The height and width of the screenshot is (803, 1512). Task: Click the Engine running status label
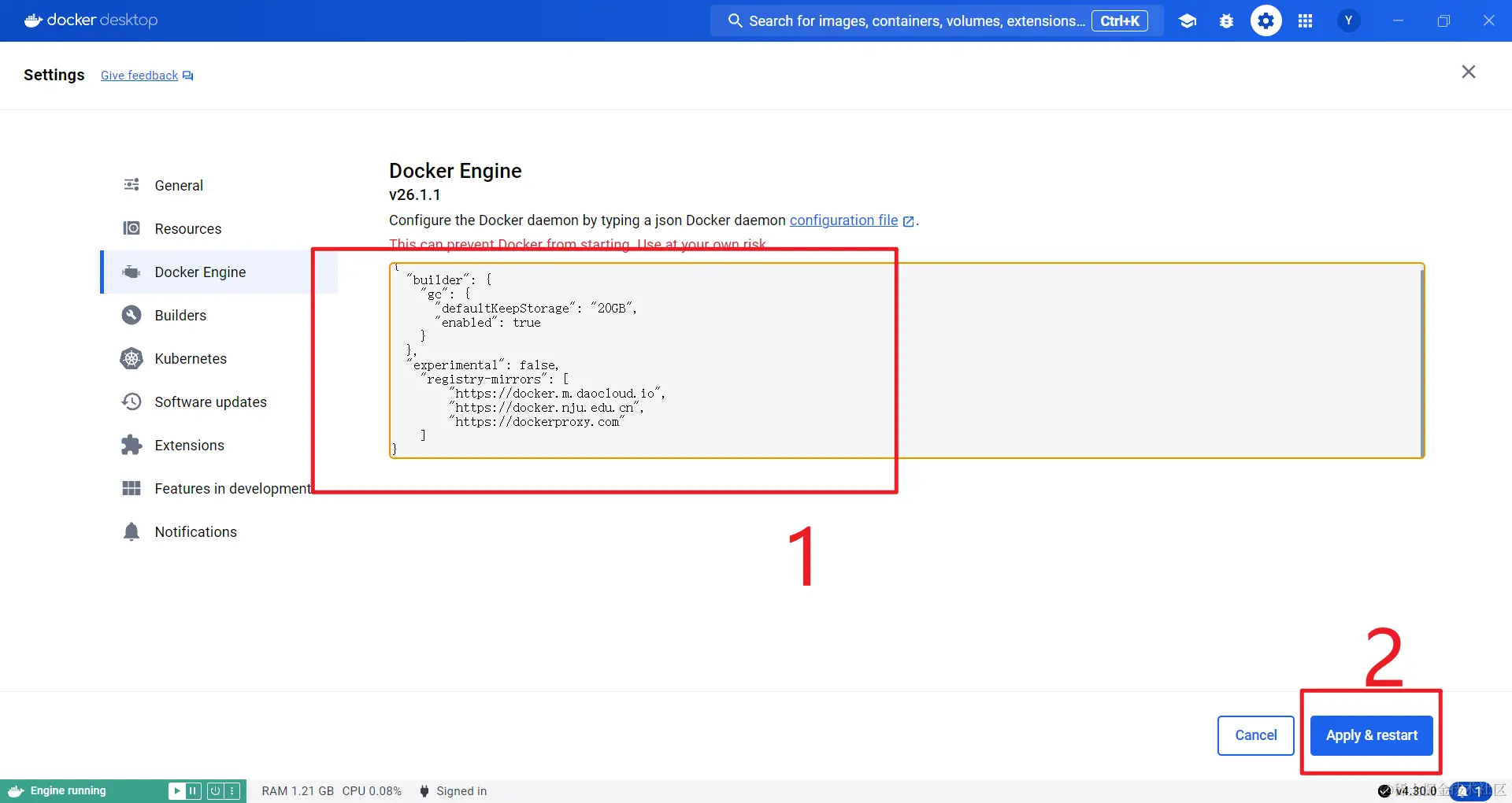point(69,791)
